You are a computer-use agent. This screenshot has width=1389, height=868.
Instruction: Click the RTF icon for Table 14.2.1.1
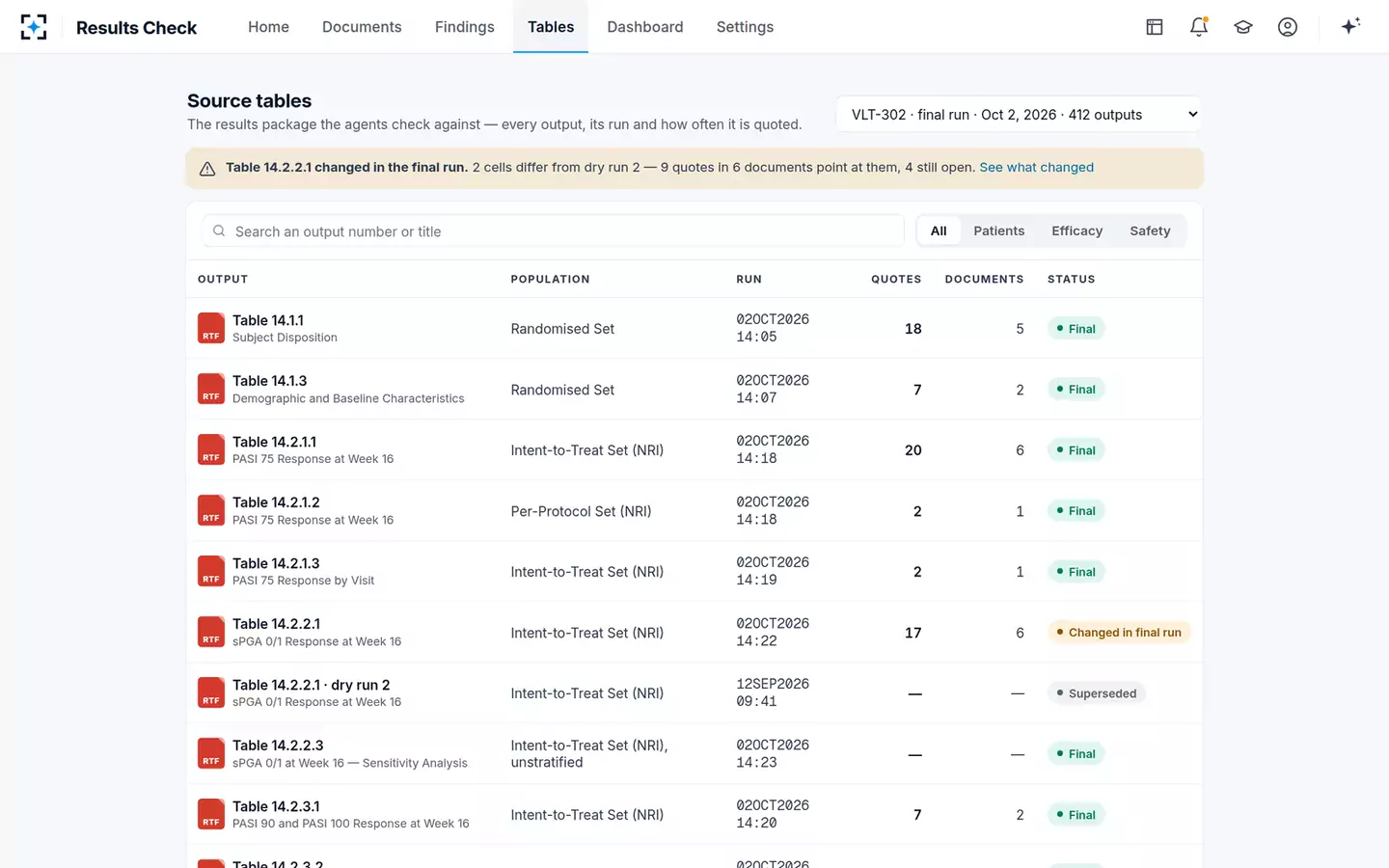click(x=211, y=449)
